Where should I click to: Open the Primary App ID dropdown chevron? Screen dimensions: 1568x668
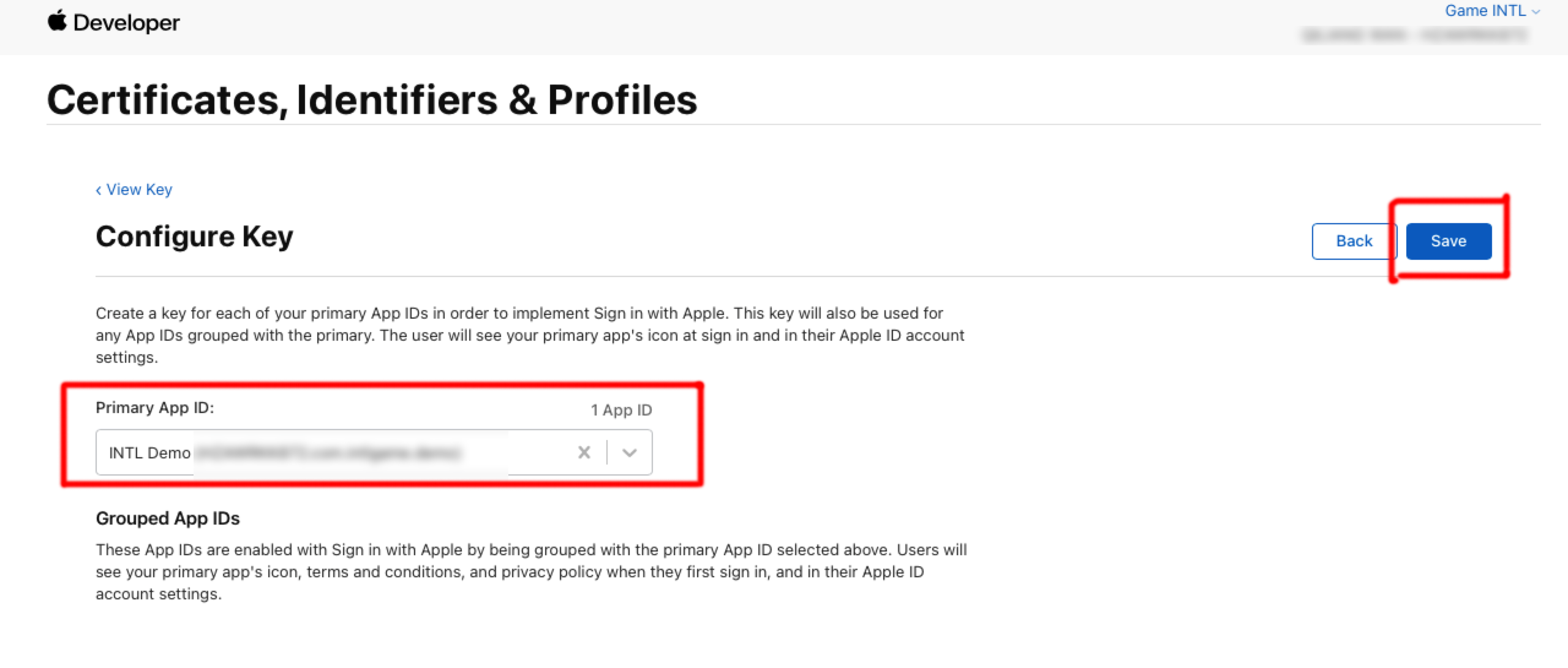click(x=630, y=452)
